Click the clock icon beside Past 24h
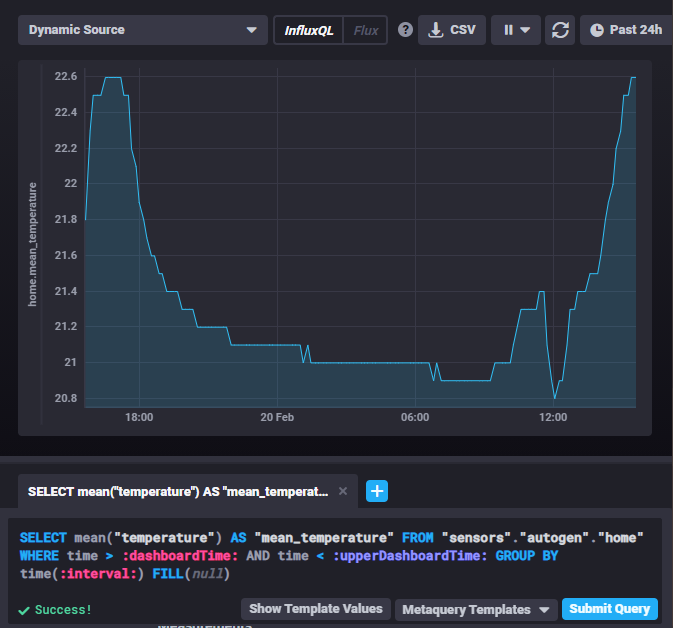The height and width of the screenshot is (628, 673). [597, 30]
